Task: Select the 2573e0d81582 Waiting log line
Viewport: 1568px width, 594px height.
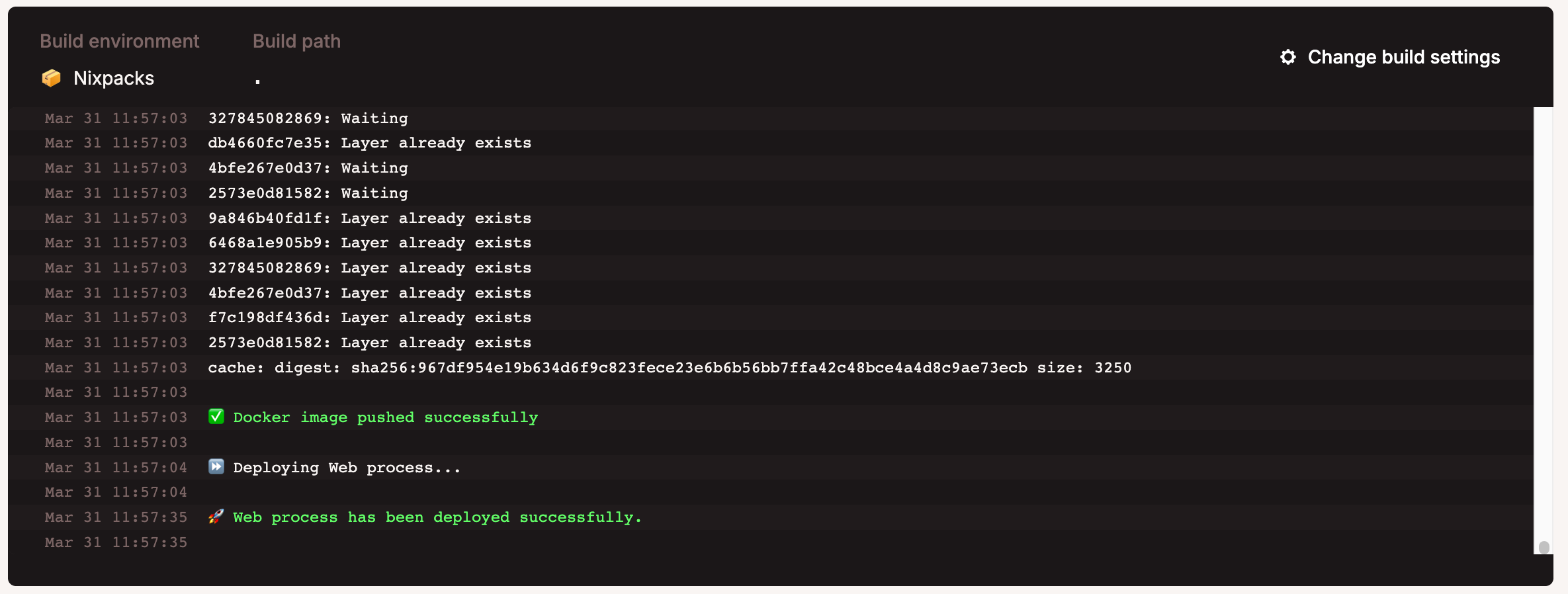Action: pos(308,192)
